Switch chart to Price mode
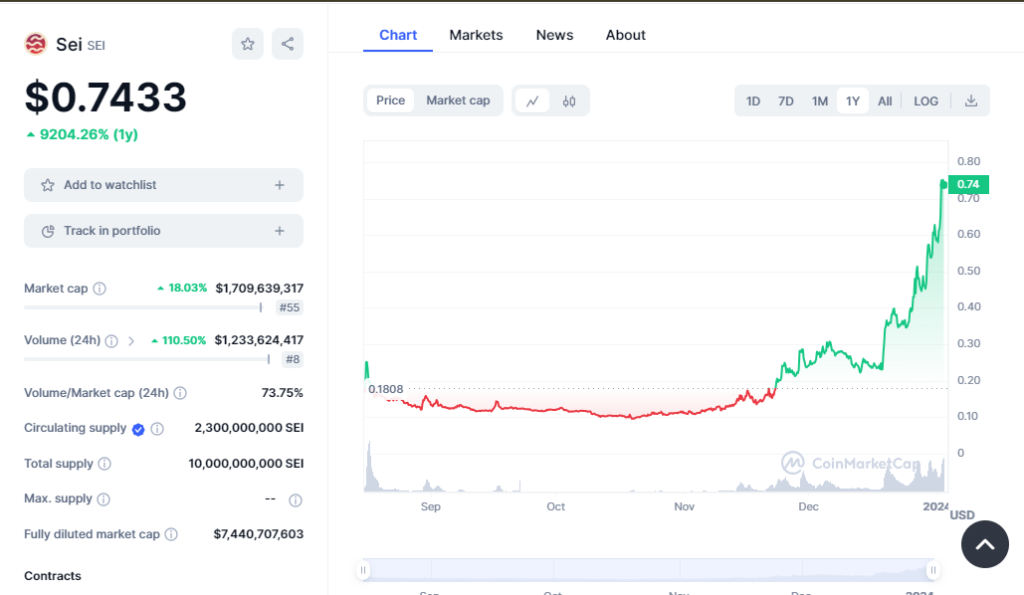 (391, 101)
